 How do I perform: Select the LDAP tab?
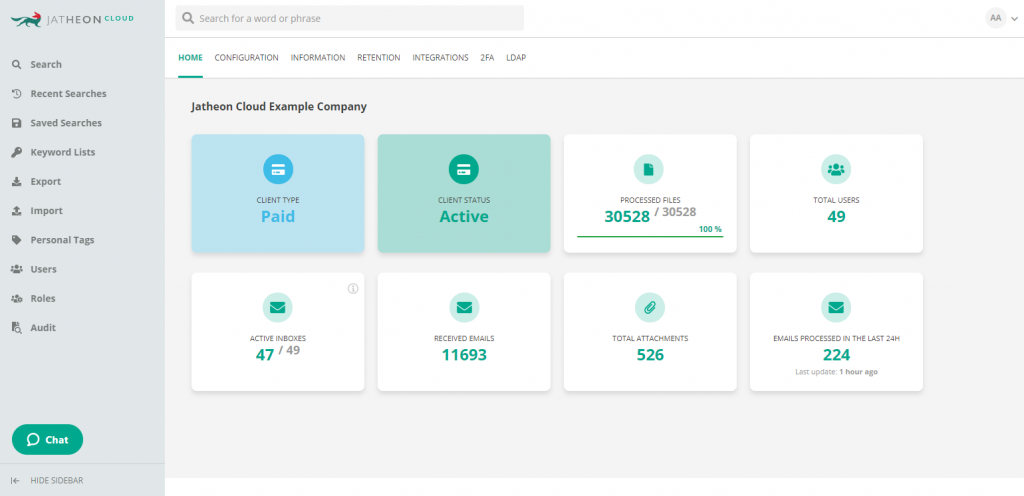[x=516, y=57]
